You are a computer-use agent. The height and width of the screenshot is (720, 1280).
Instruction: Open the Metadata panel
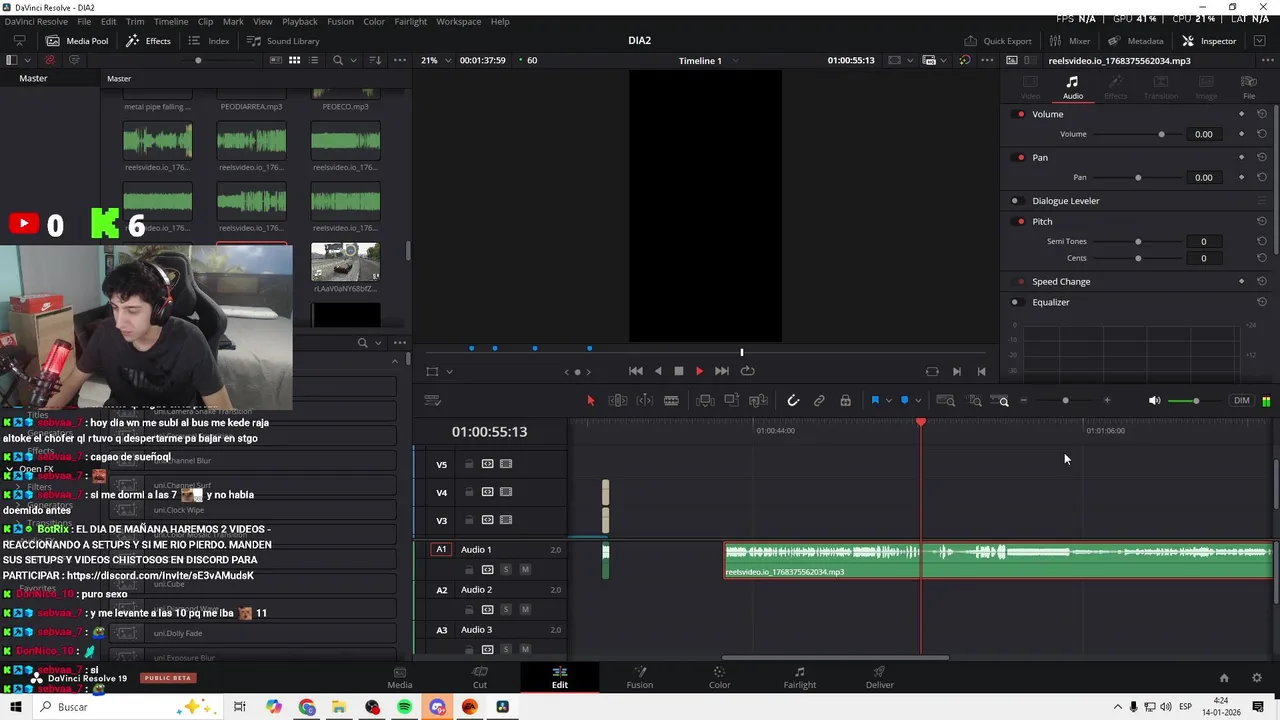tap(1135, 41)
